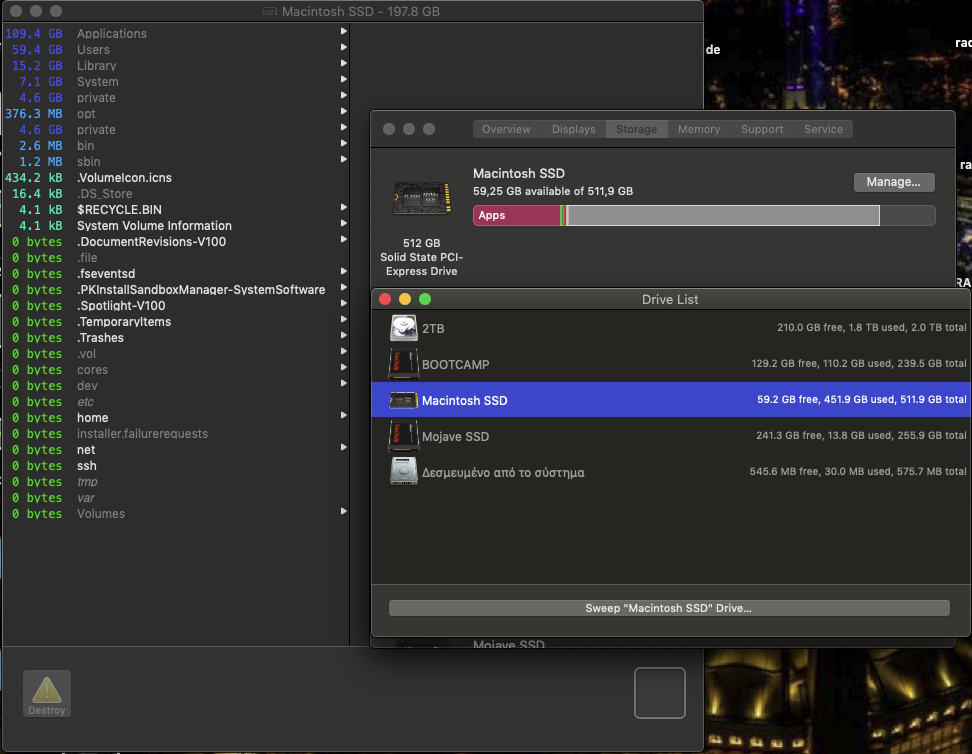Expand the Applications folder arrow

[343, 32]
